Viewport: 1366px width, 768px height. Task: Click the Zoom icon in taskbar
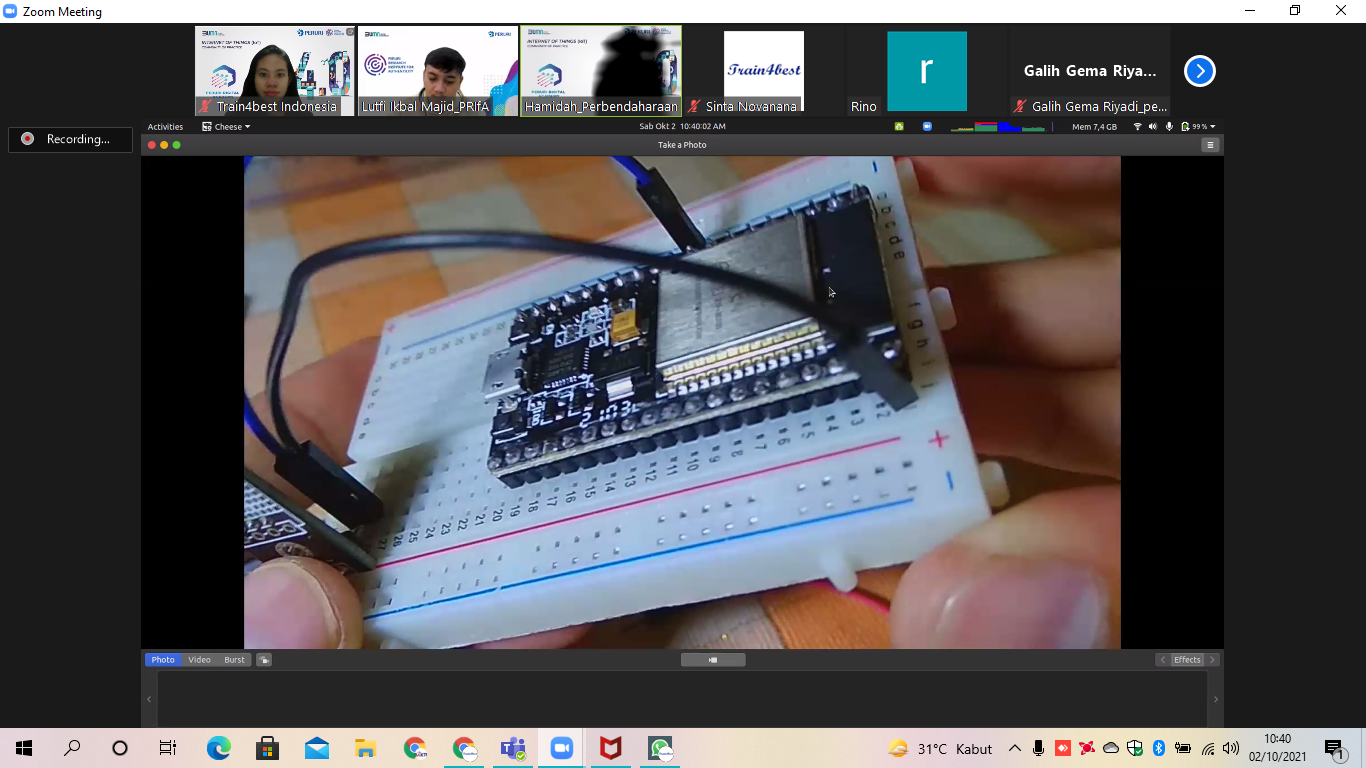(561, 748)
